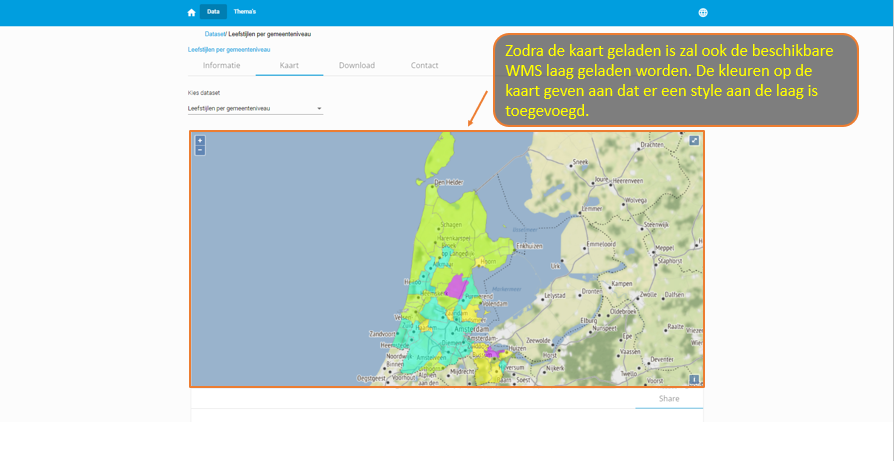Image resolution: width=894 pixels, height=461 pixels.
Task: Zoom in on the map
Action: pyautogui.click(x=200, y=140)
